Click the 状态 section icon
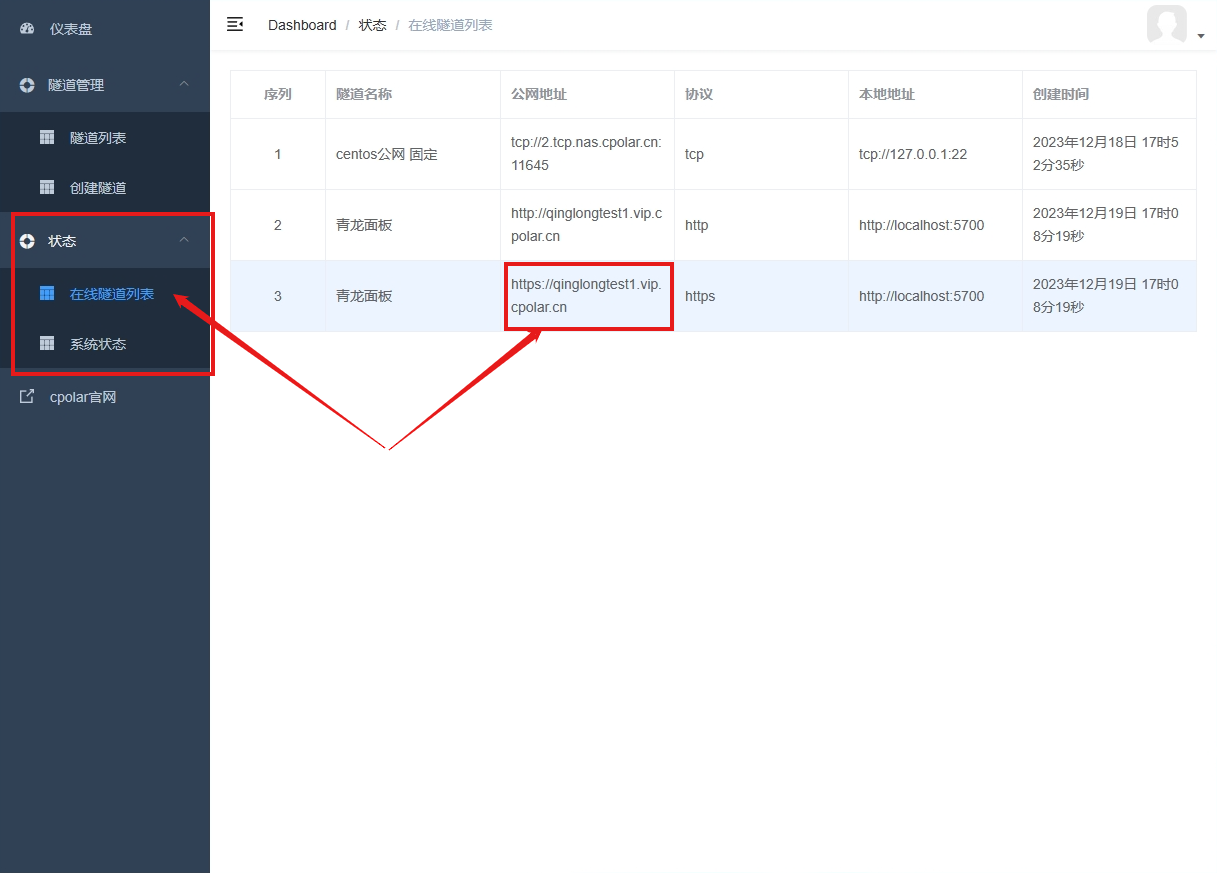The height and width of the screenshot is (873, 1217). pyautogui.click(x=27, y=241)
